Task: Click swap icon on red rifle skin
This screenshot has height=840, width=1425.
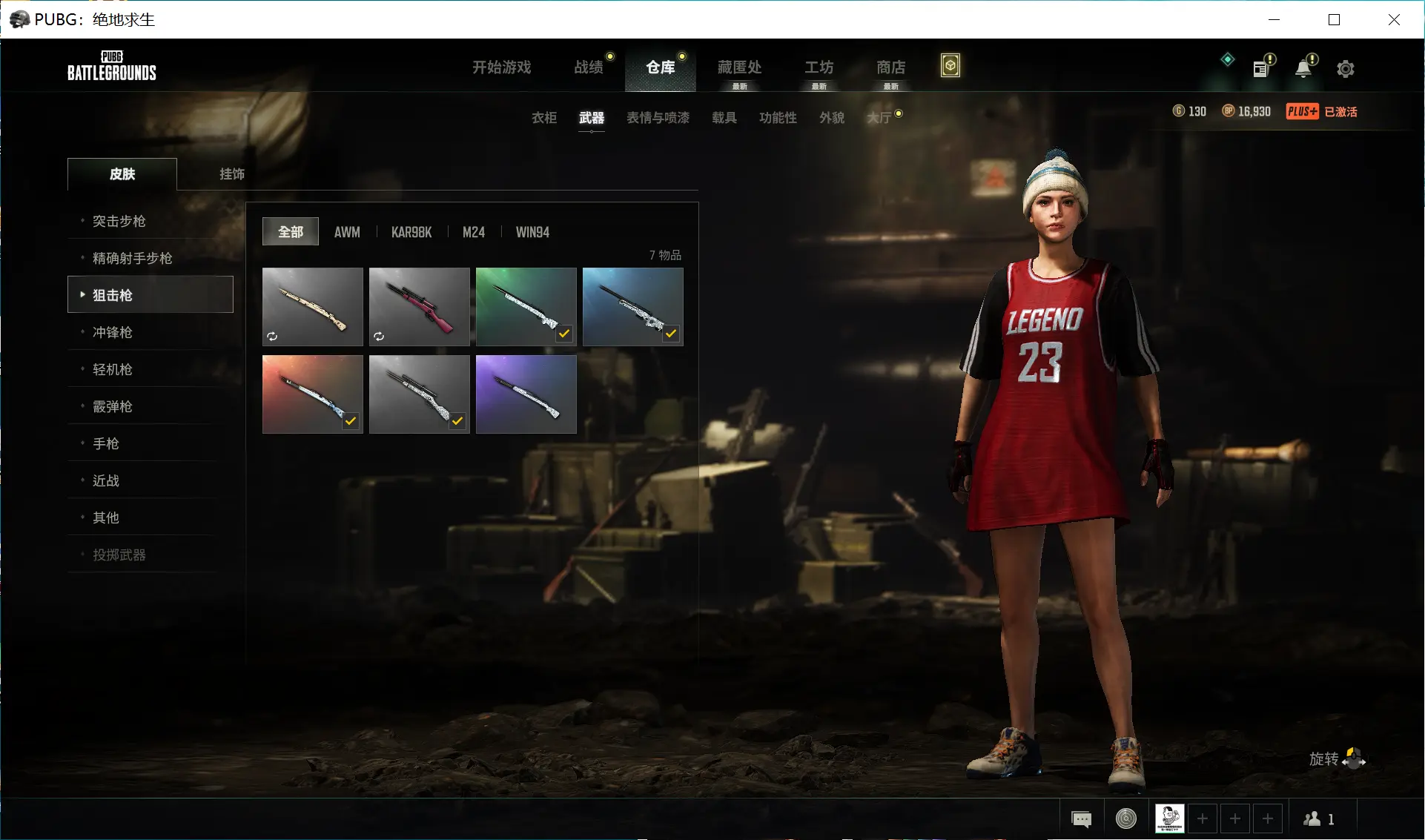Action: [x=379, y=336]
